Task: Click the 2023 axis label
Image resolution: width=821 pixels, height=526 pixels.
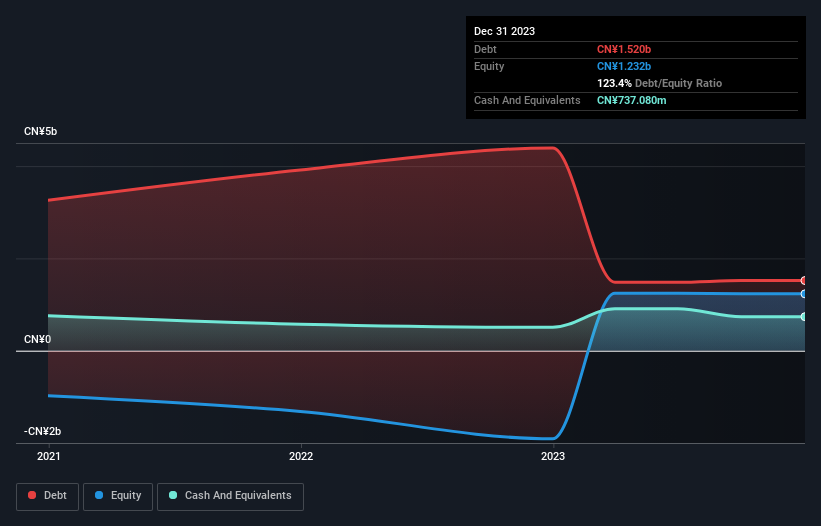Action: tap(553, 456)
